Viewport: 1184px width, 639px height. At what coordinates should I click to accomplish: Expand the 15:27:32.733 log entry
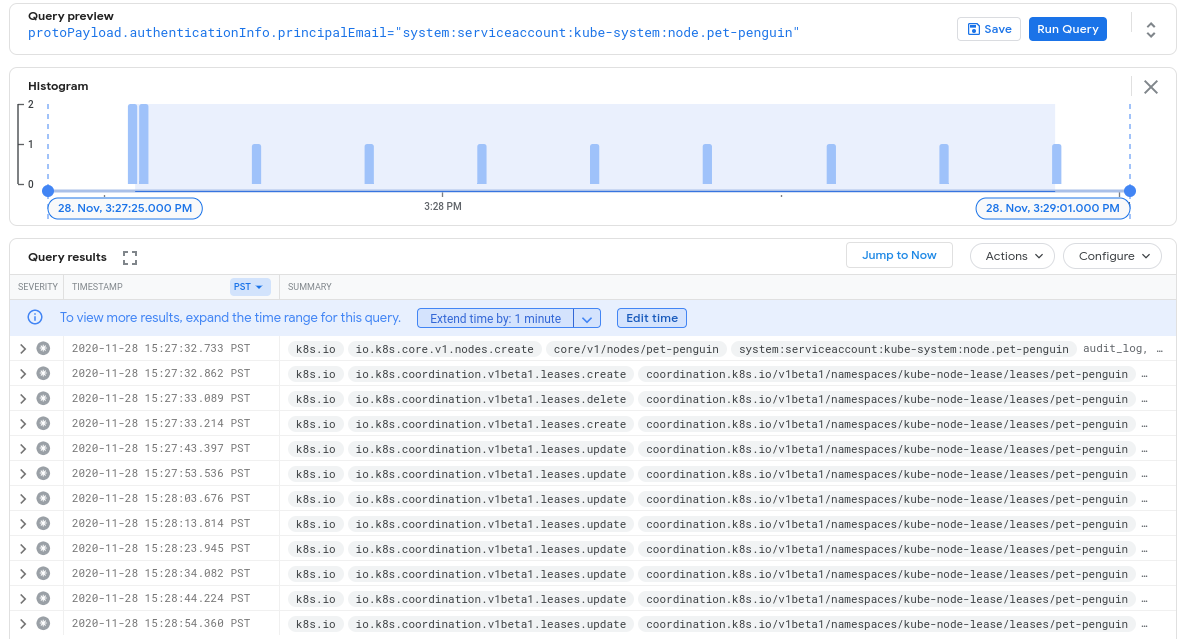pyautogui.click(x=23, y=349)
